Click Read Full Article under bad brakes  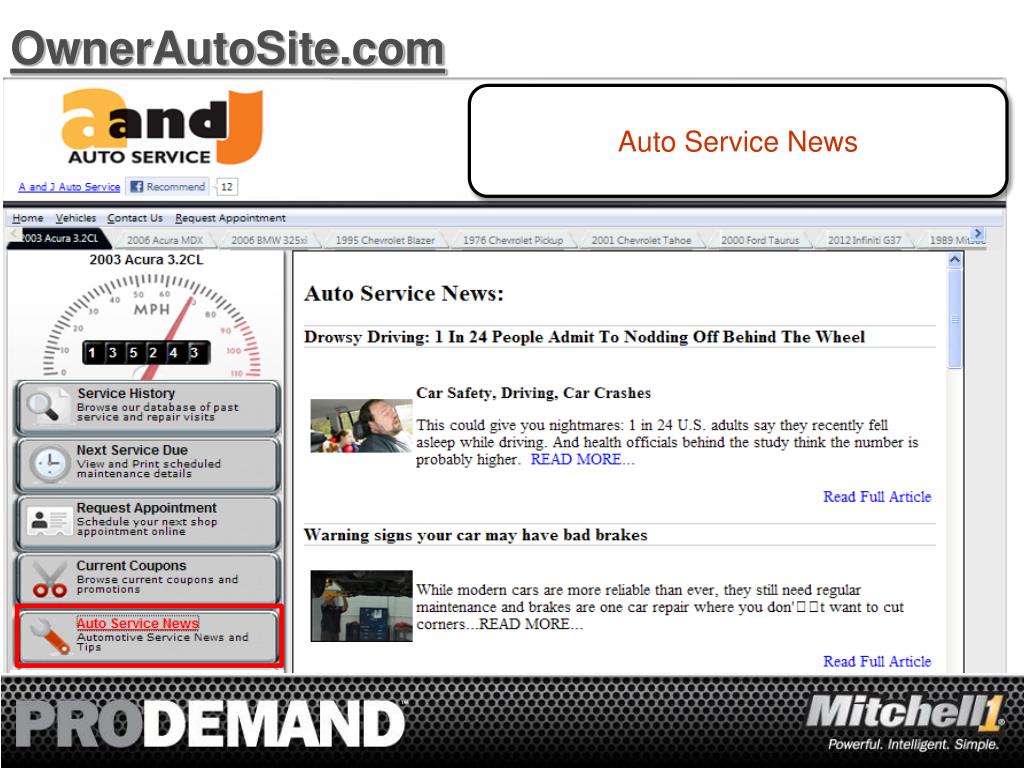click(x=877, y=661)
